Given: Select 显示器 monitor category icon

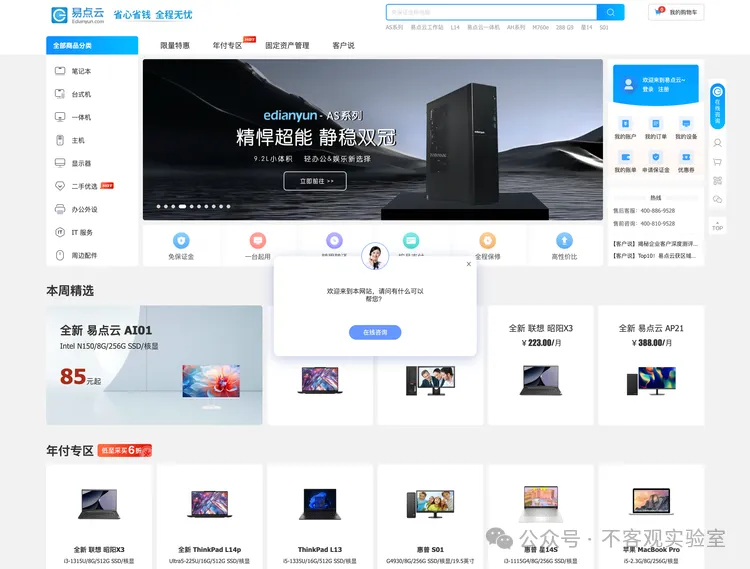Looking at the screenshot, I should (x=60, y=163).
